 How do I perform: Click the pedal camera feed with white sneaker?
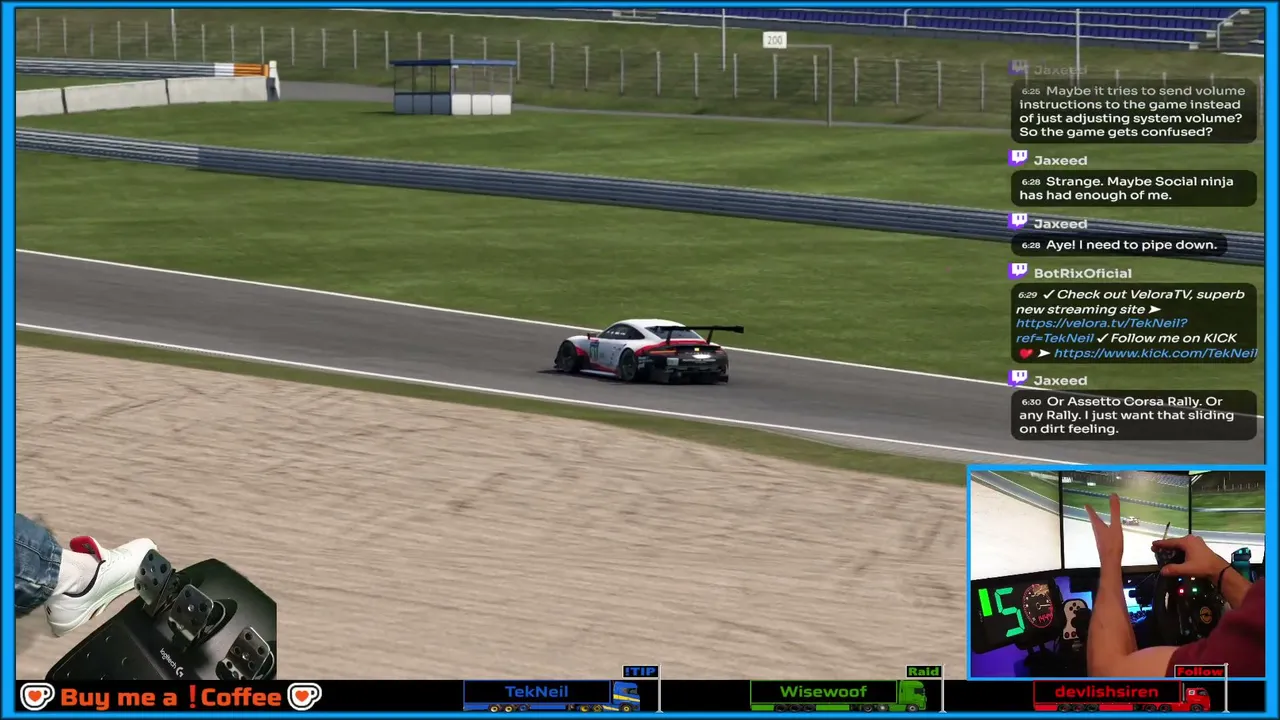[145, 597]
